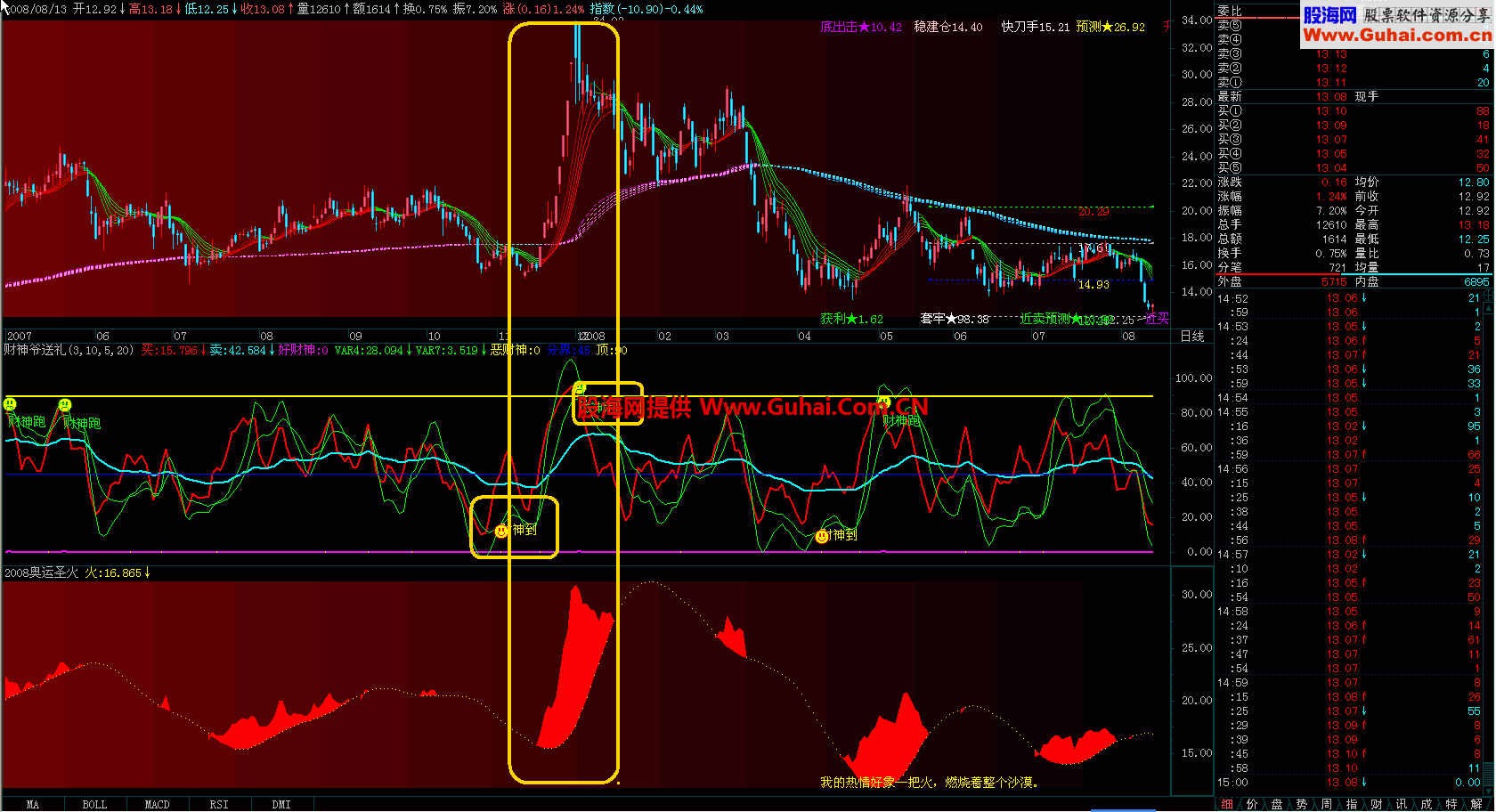Screen dimensions: 1496x812
Task: Select the 买③ 13.07 bid row
Action: (1354, 140)
